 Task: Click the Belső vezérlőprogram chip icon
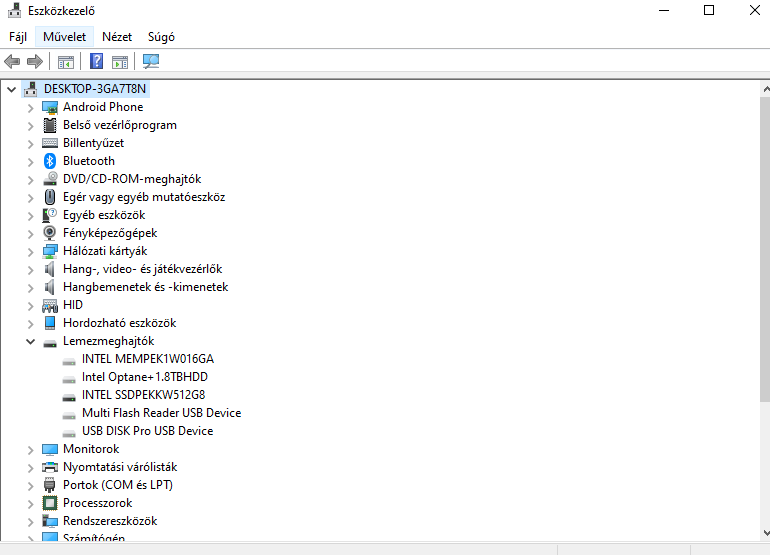pos(50,125)
